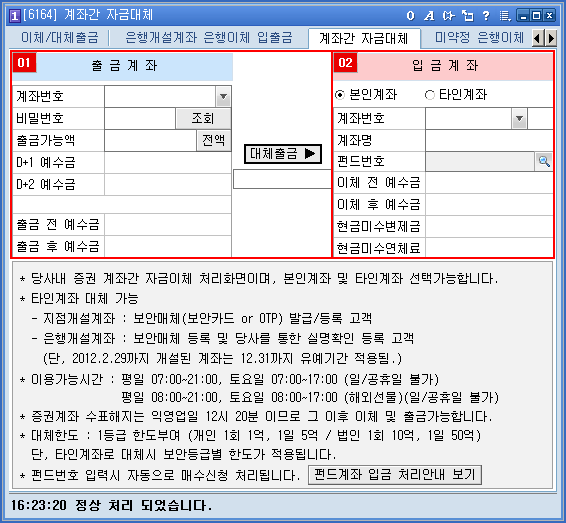Click the detach window arrow icon
This screenshot has height=523, width=566.
pyautogui.click(x=467, y=16)
